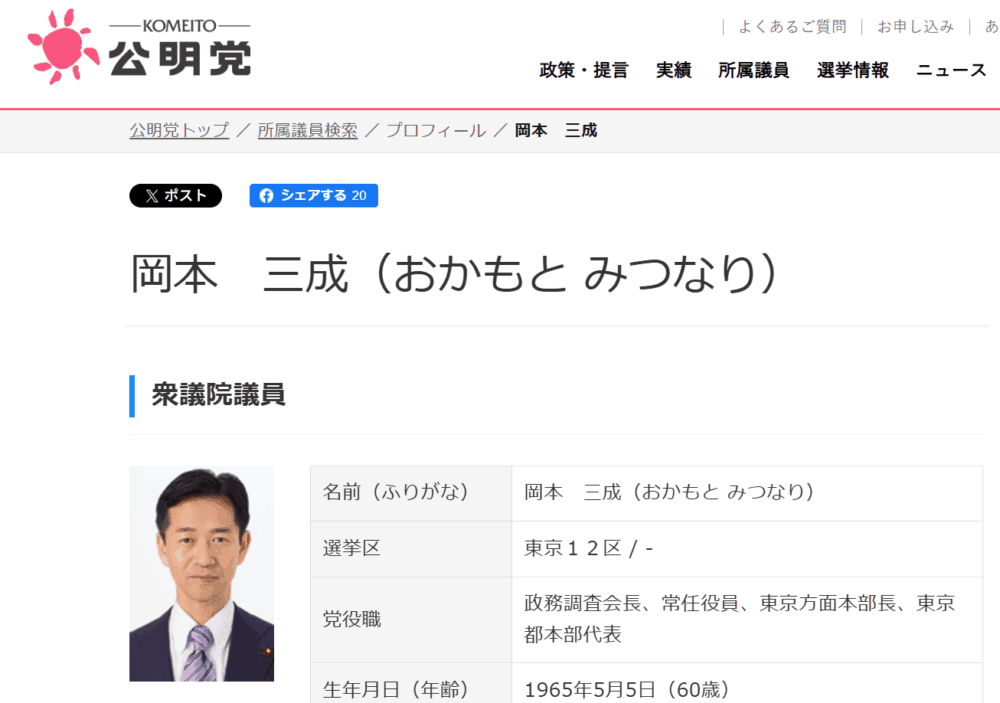
Task: Click 選挙情報 in the top menu
Action: click(852, 70)
